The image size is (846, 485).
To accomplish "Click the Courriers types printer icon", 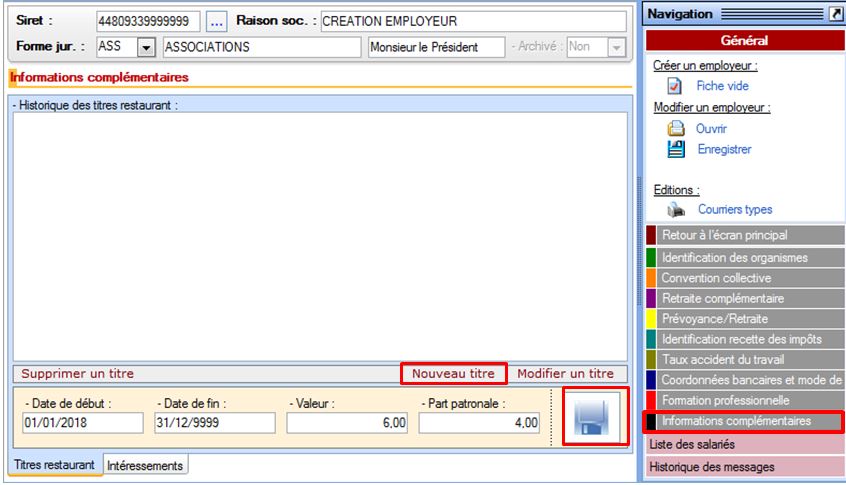I will click(x=676, y=209).
